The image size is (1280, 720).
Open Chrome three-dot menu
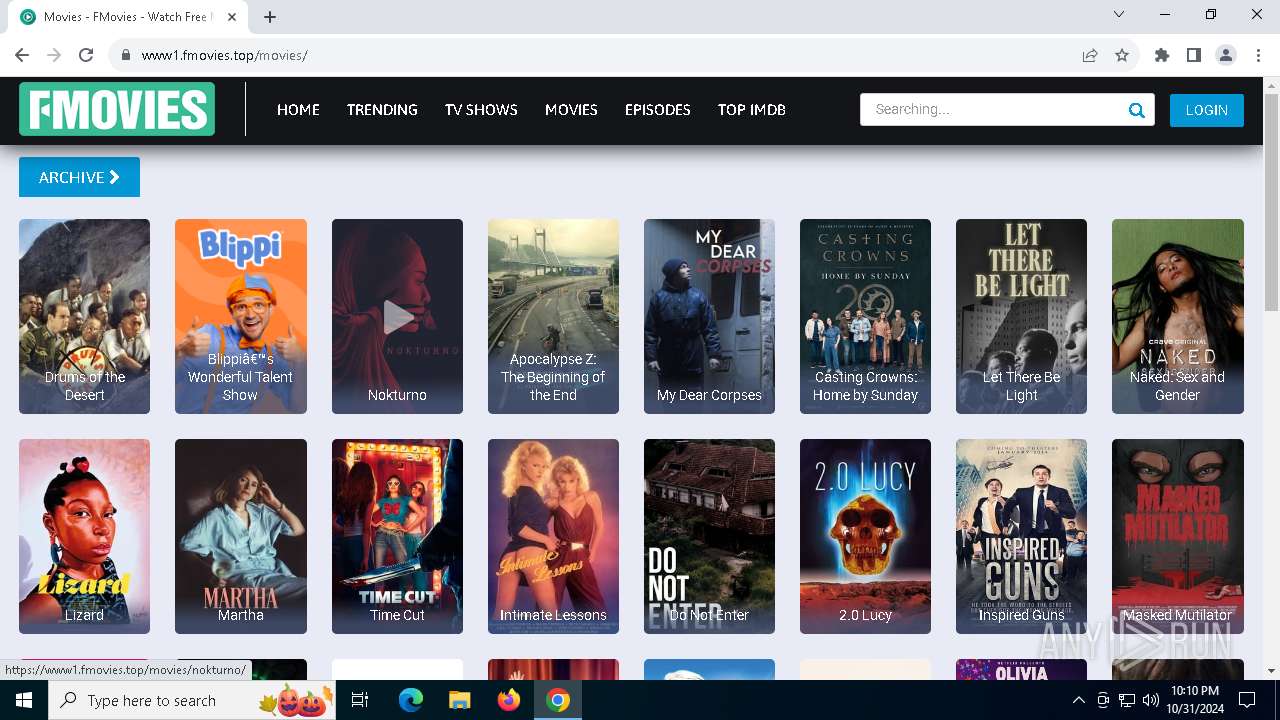coord(1258,55)
